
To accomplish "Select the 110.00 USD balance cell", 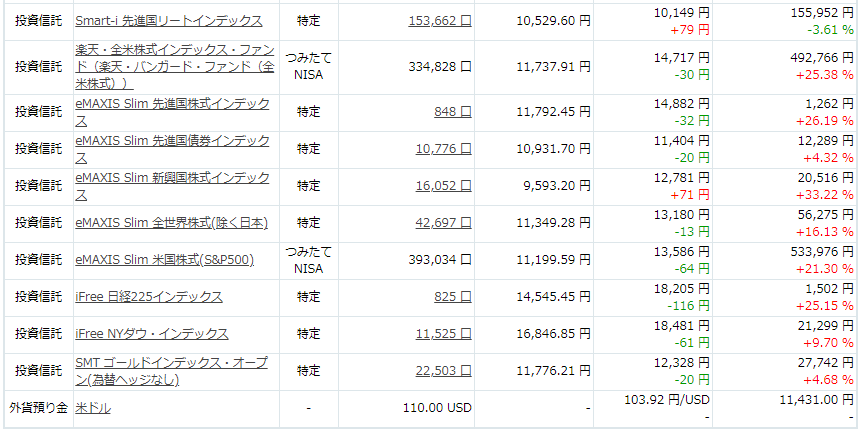I will (x=406, y=409).
